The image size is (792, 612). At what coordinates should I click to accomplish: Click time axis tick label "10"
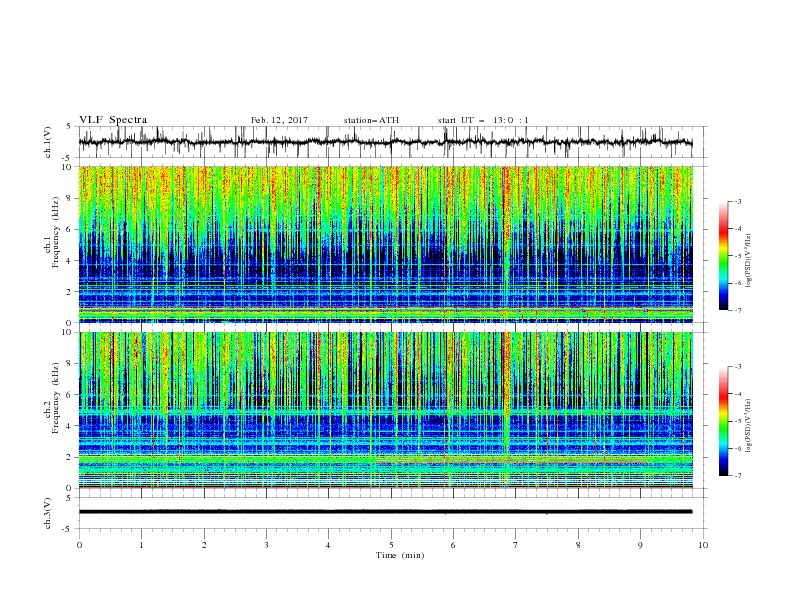[703, 545]
